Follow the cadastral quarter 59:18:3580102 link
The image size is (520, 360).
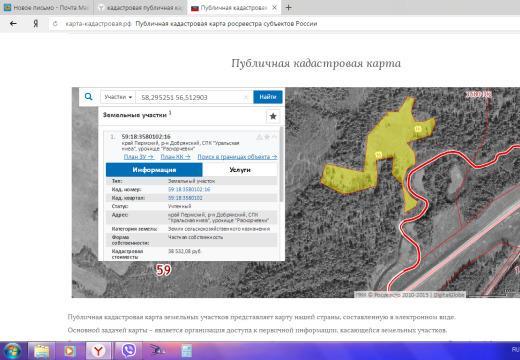point(185,198)
